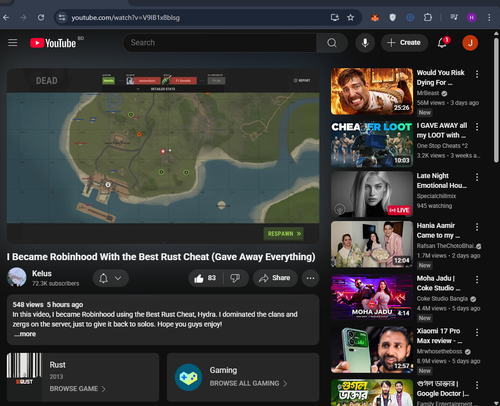Go back with the browser back arrow
500x406 pixels.
[x=6, y=17]
